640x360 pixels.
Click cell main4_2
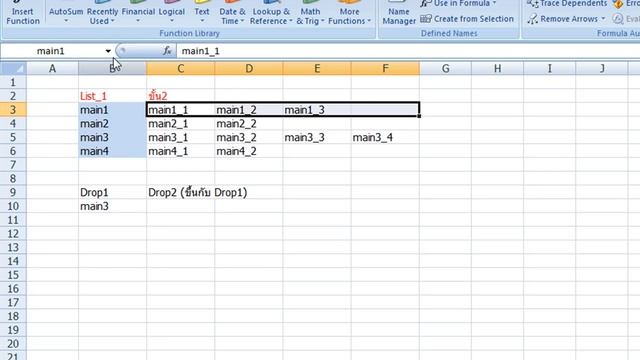[249, 151]
